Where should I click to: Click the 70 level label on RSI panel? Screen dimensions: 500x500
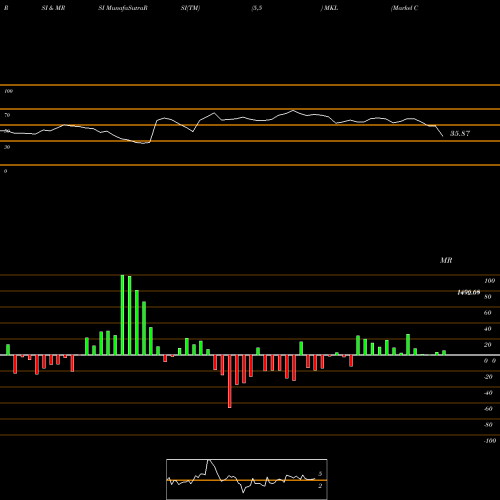click(x=7, y=115)
